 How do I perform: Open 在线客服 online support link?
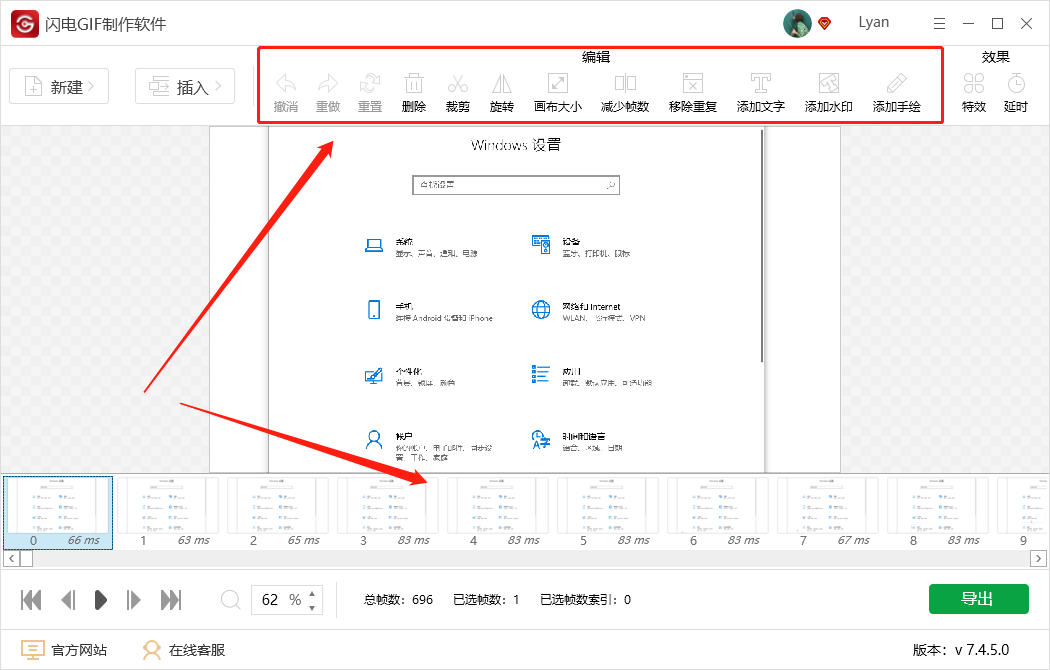184,650
